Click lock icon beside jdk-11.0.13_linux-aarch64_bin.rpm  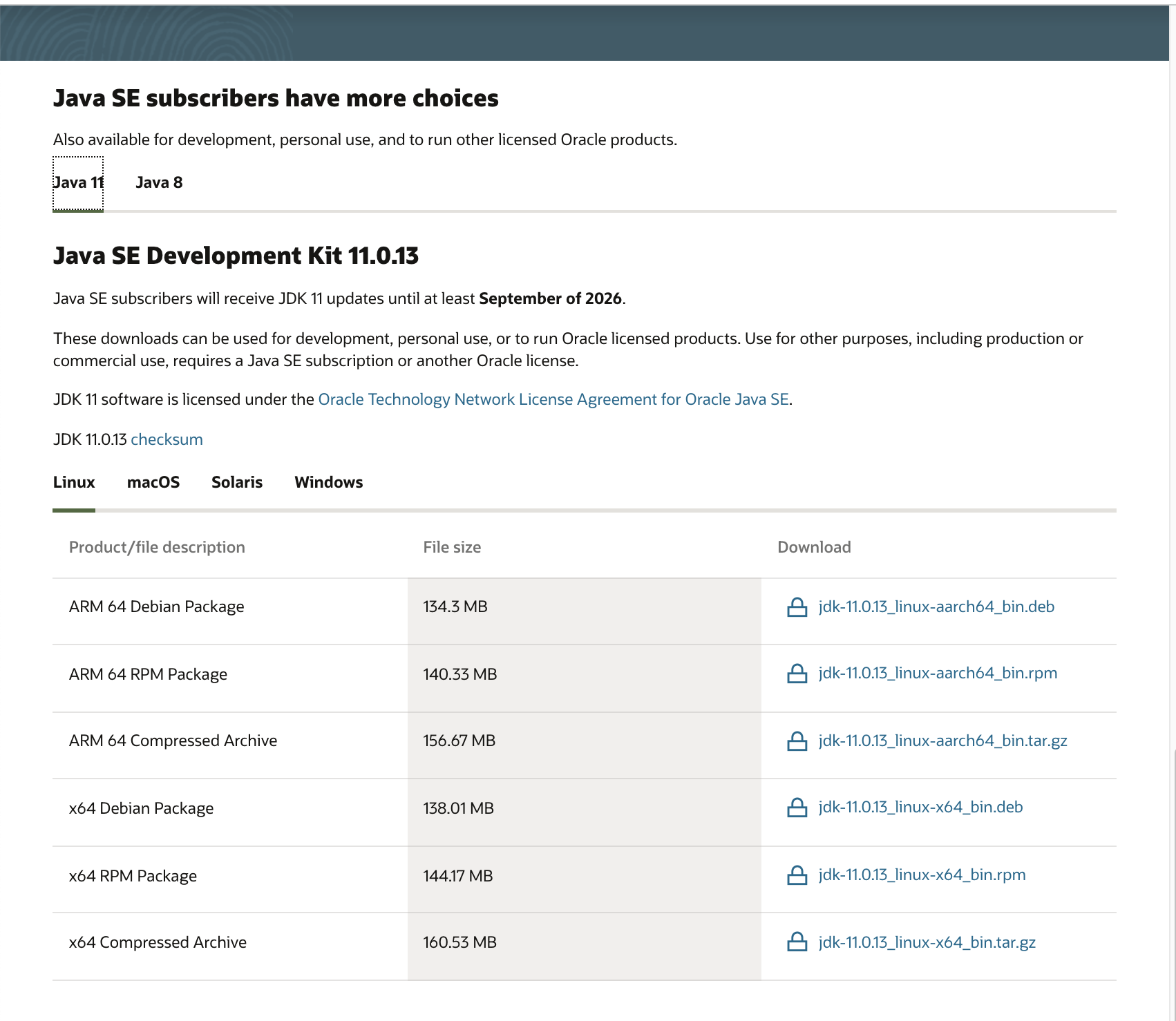(x=797, y=674)
